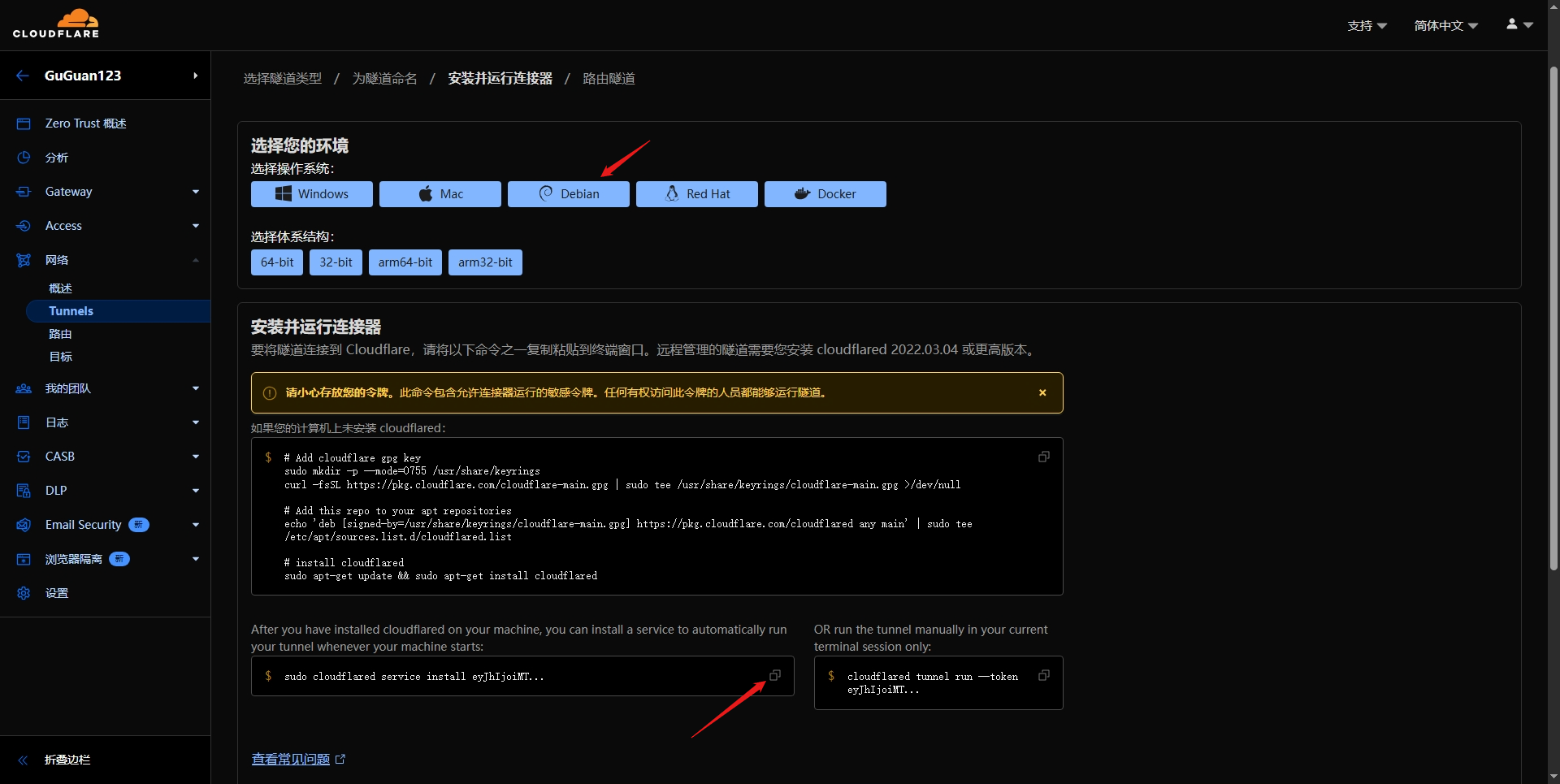
Task: Click the 日志 logs icon
Action: pos(24,422)
